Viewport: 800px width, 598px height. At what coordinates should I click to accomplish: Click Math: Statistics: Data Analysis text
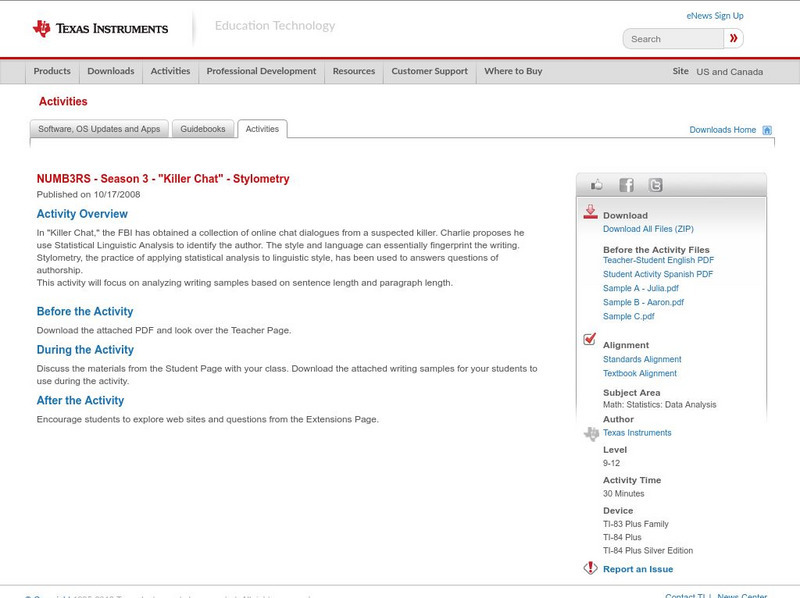tap(660, 405)
